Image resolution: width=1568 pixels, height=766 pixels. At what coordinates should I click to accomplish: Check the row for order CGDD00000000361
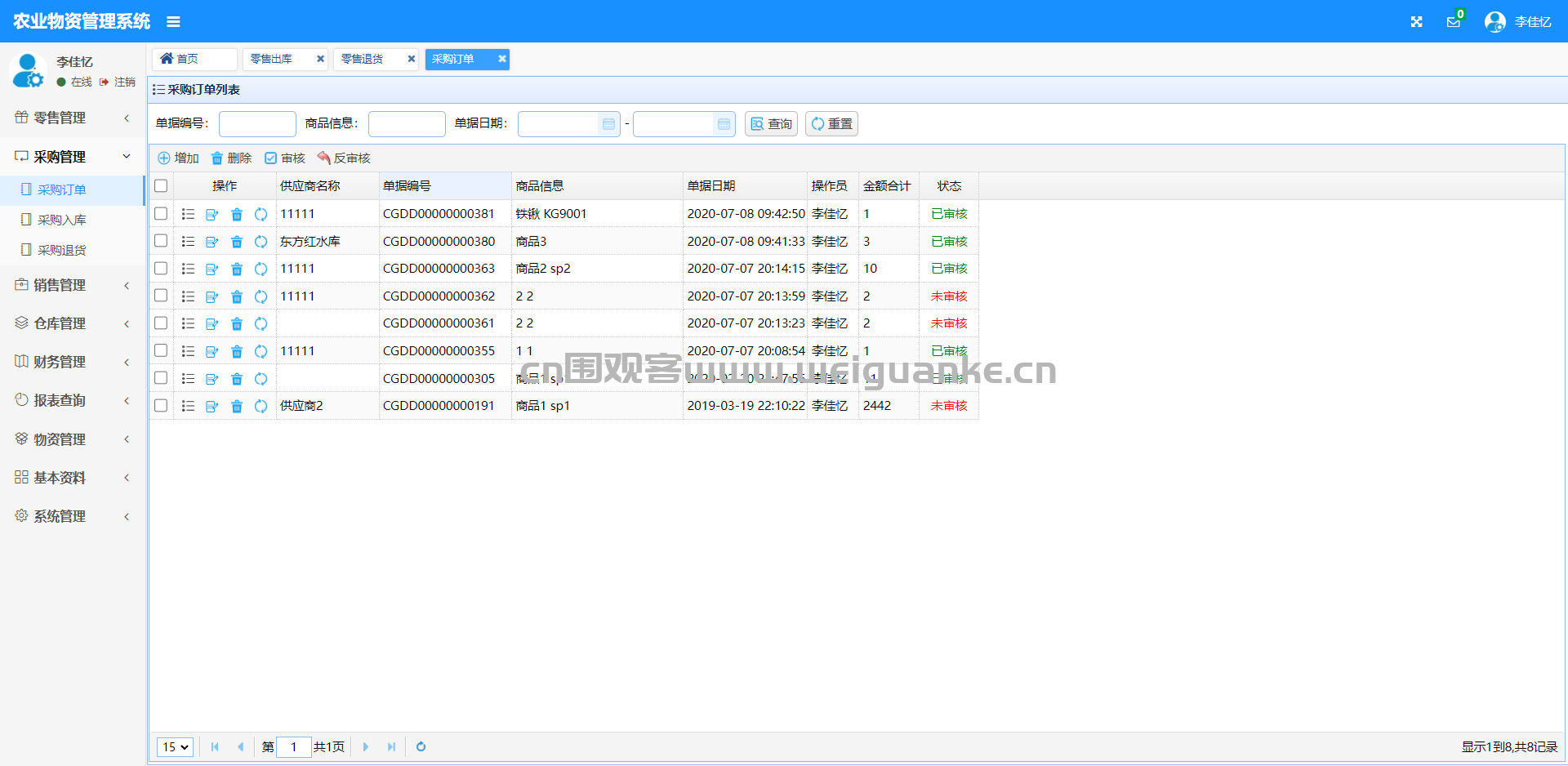[161, 323]
